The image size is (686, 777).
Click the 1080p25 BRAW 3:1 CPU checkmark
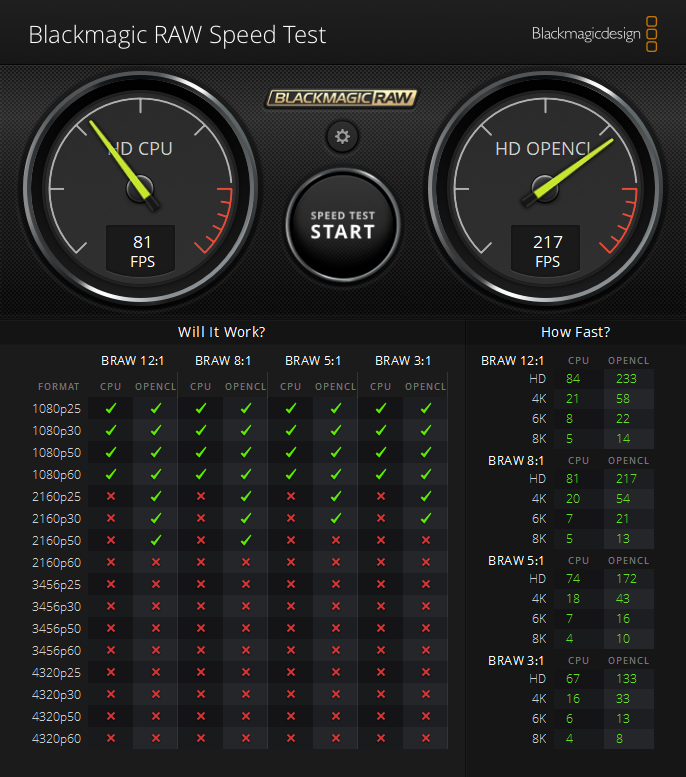(381, 408)
